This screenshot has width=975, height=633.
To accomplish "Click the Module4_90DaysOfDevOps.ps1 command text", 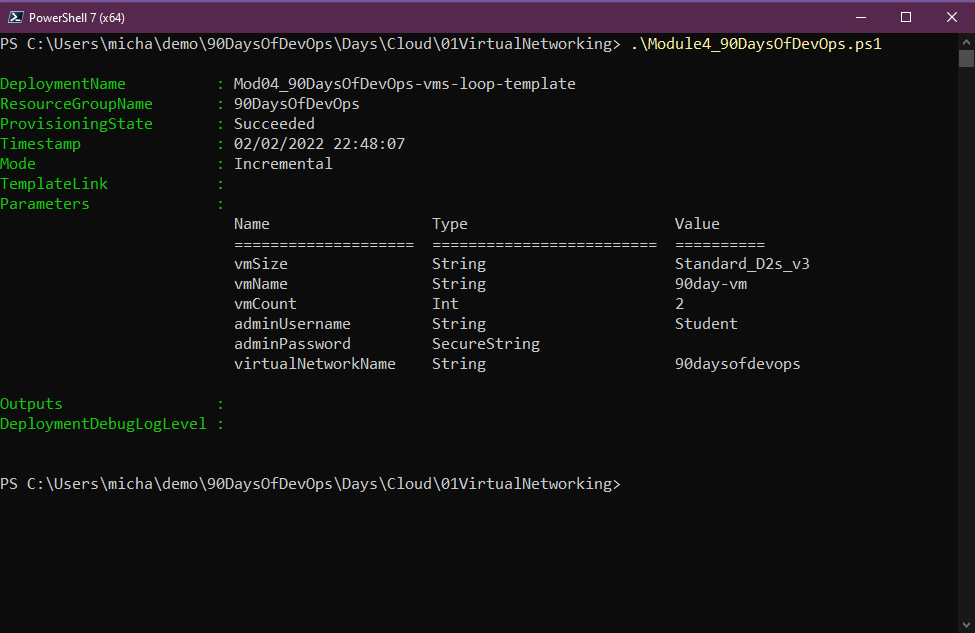I will click(756, 44).
